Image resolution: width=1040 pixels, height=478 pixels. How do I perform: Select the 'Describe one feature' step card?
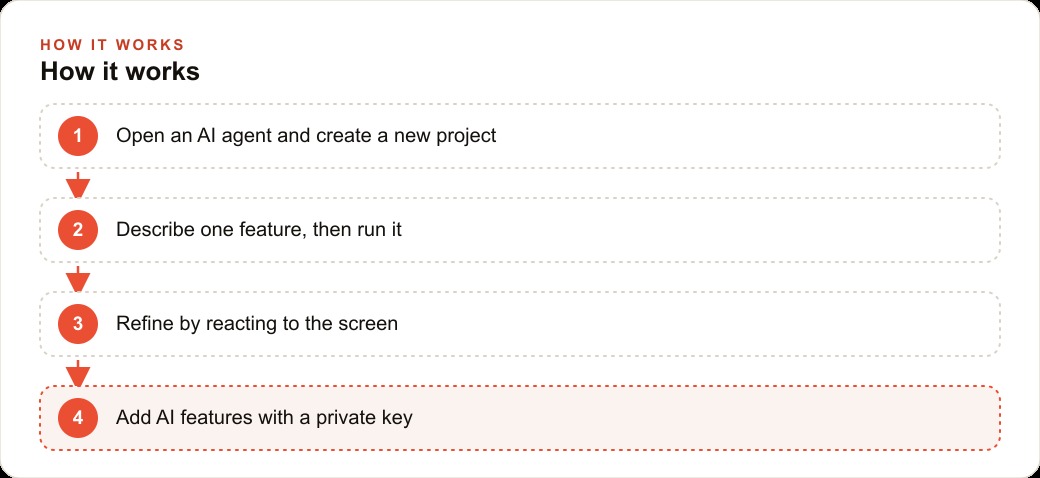coord(520,230)
